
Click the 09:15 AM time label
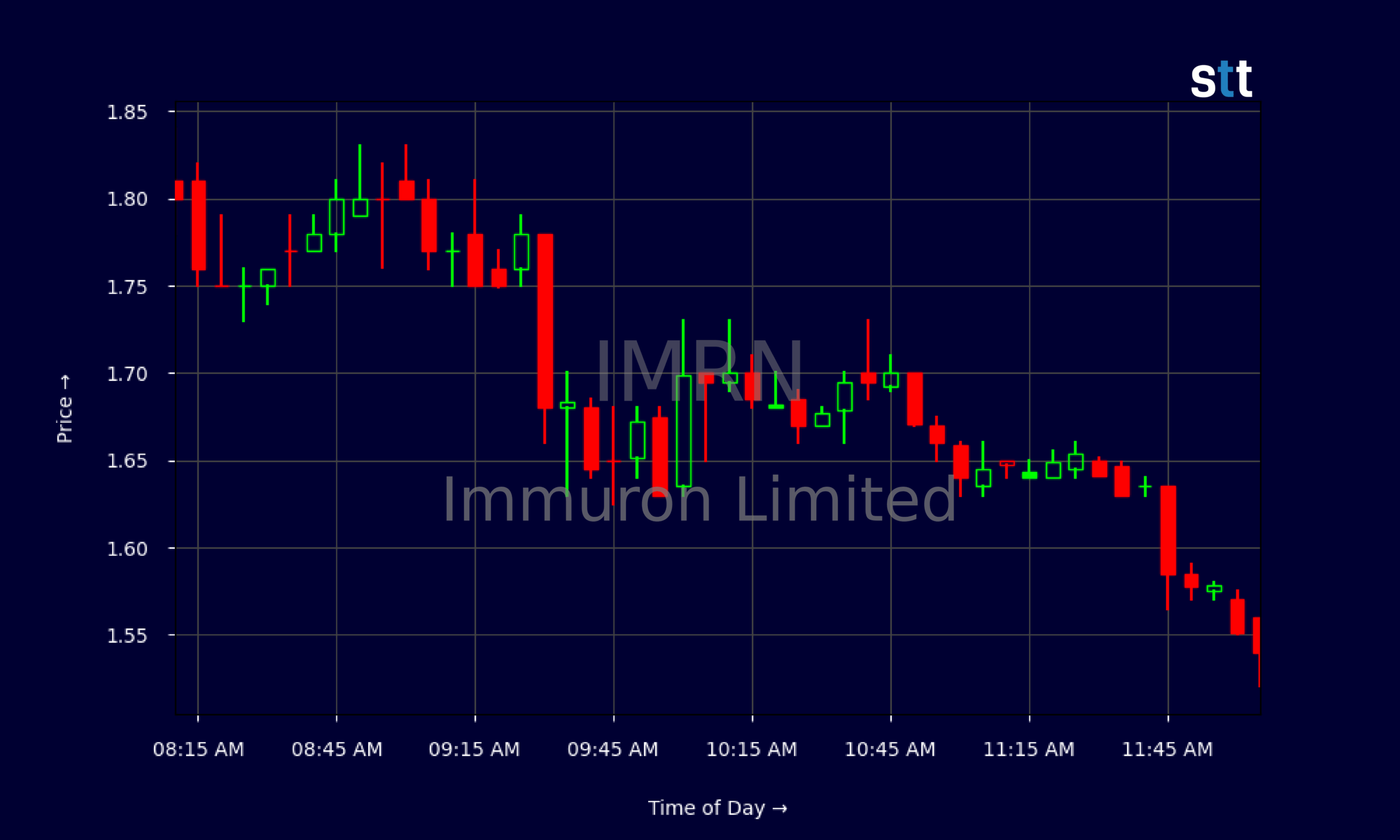[474, 749]
